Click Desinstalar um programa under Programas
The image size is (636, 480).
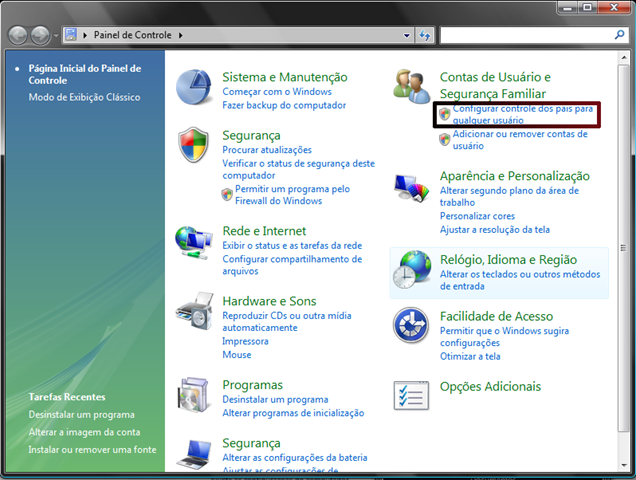point(275,399)
